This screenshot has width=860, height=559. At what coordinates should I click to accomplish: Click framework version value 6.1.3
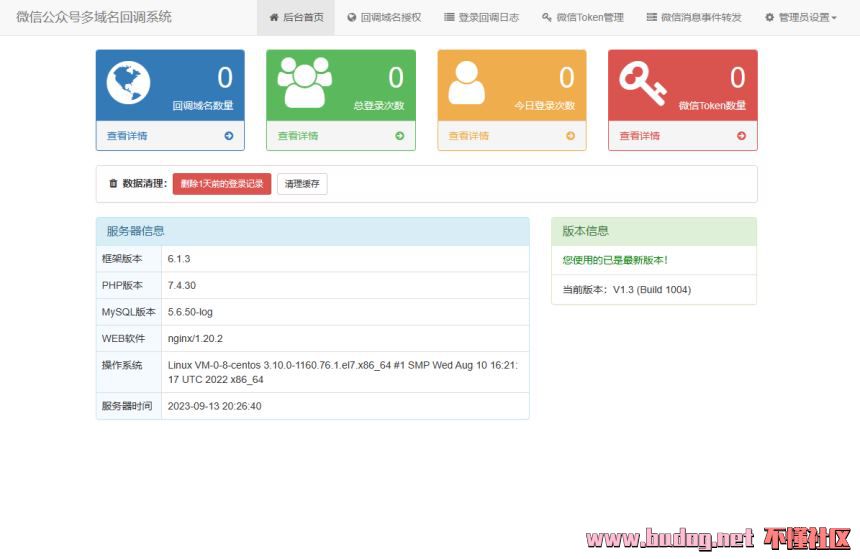coord(179,259)
